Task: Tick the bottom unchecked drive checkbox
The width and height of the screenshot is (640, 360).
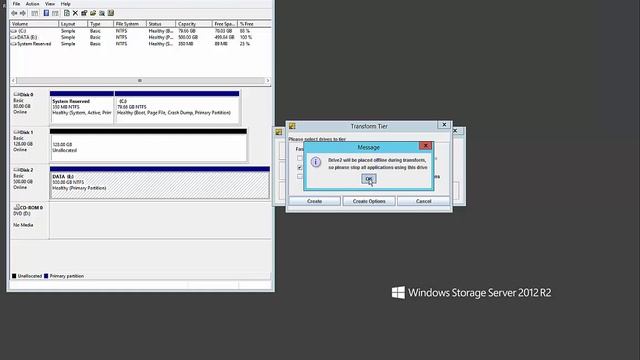Action: click(x=300, y=176)
